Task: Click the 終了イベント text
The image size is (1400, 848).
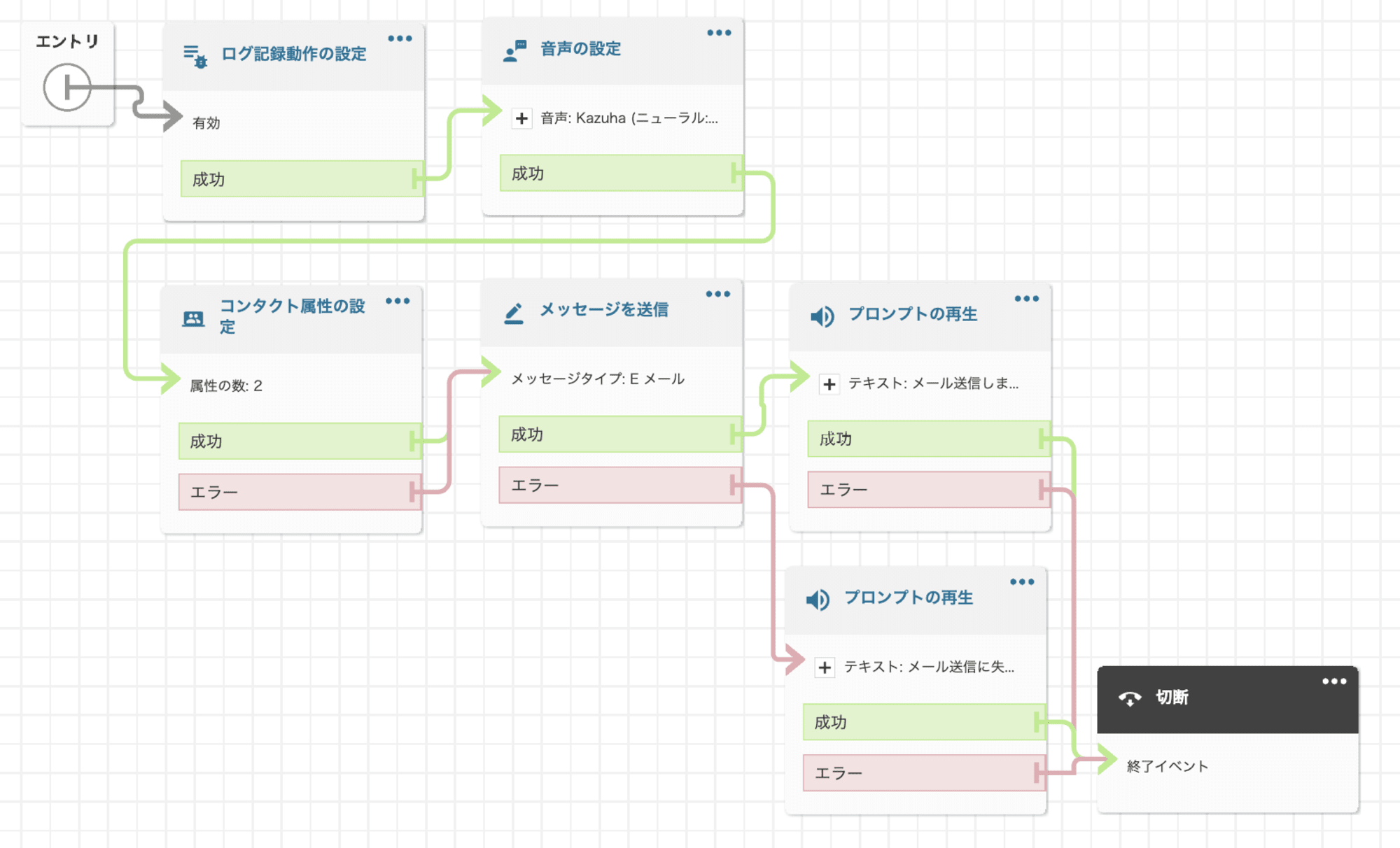Action: 1168,766
